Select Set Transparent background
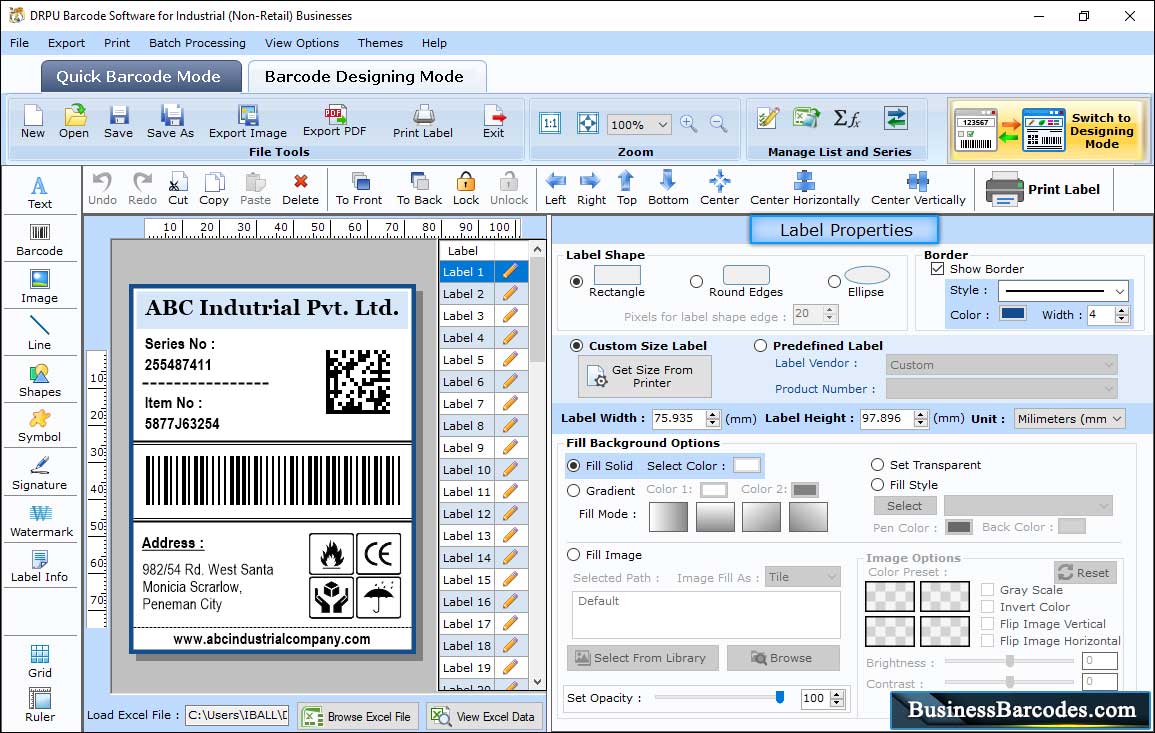The width and height of the screenshot is (1155, 733). pos(877,465)
